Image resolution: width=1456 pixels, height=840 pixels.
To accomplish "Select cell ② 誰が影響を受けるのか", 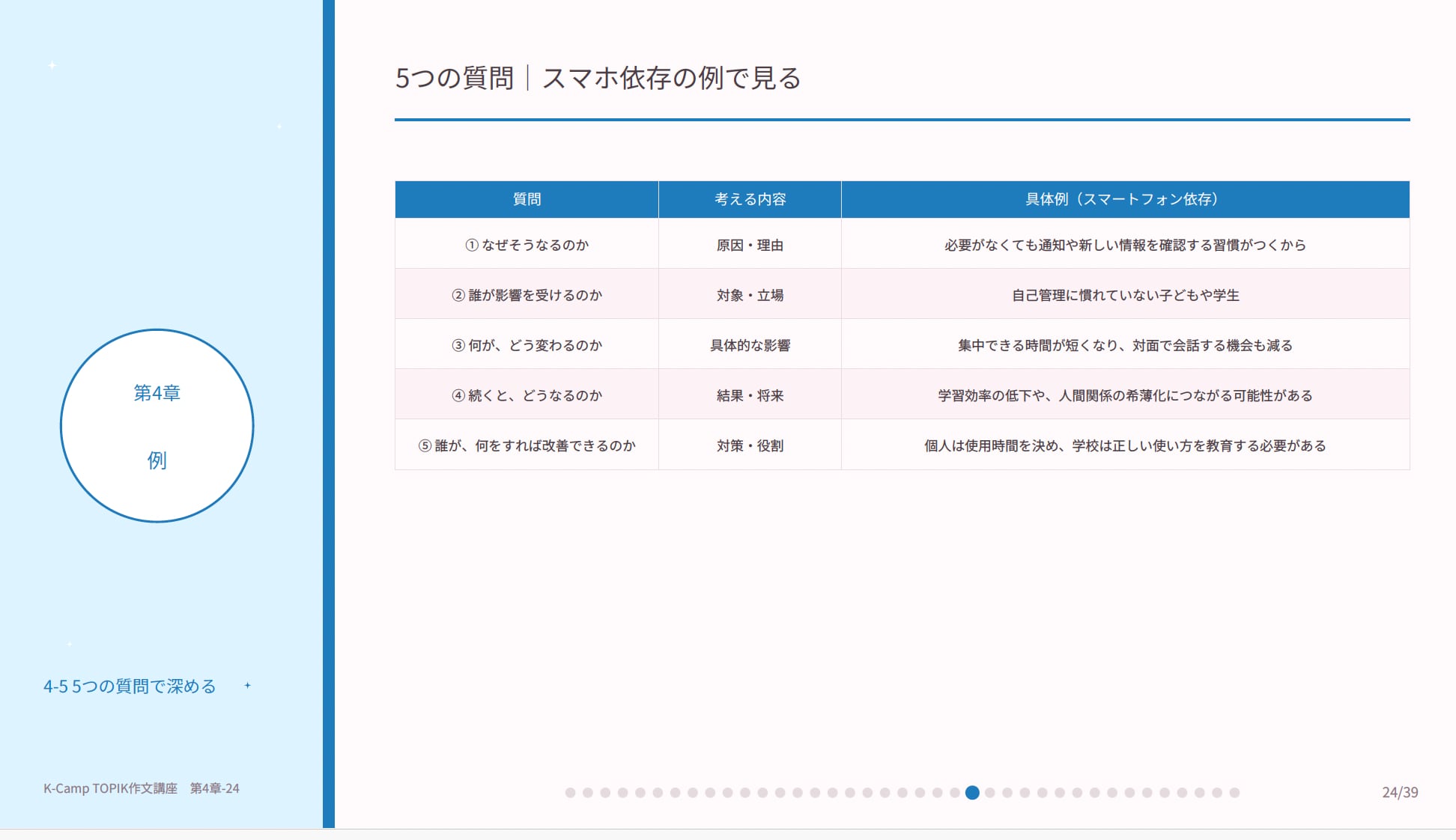I will (527, 295).
